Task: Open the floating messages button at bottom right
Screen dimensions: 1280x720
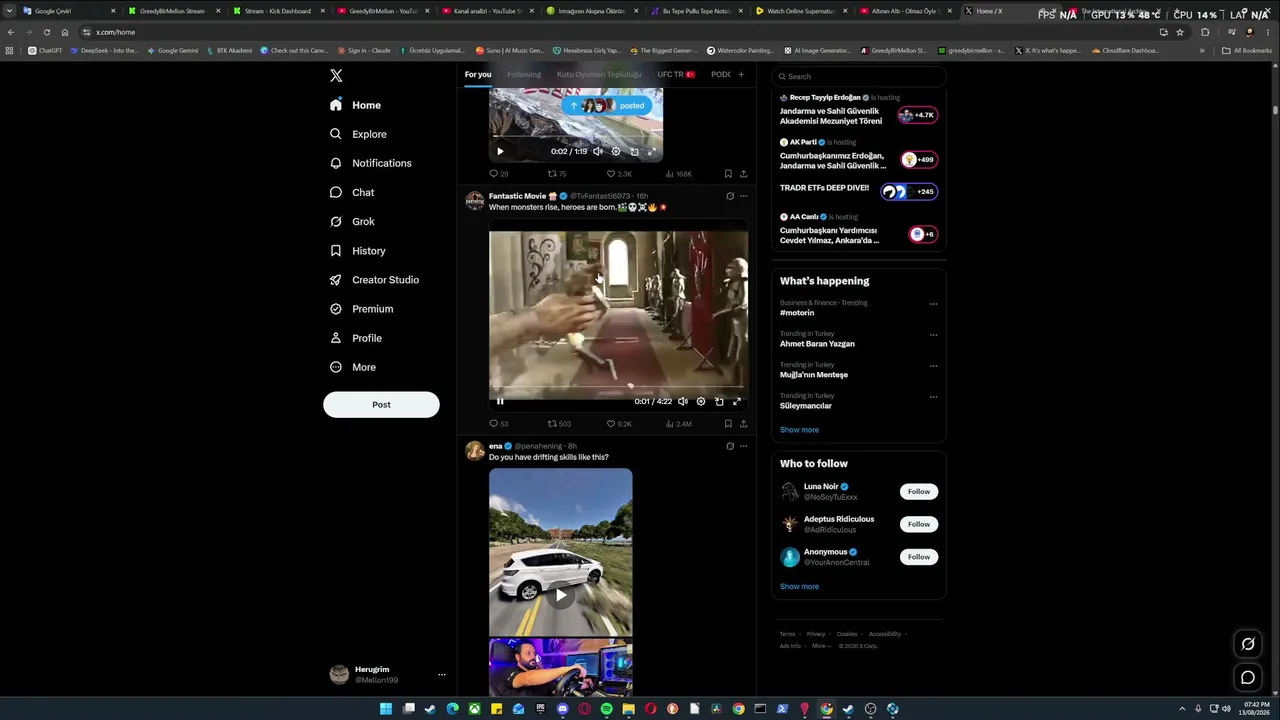Action: pos(1248,678)
